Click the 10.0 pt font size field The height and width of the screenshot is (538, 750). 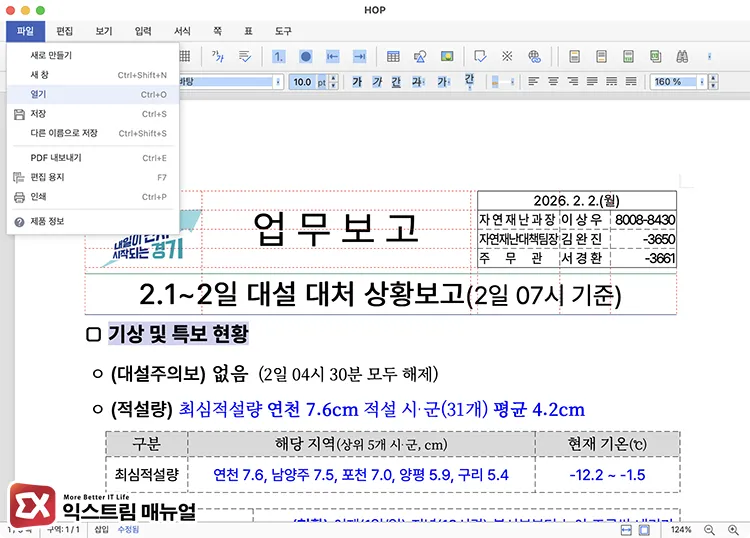309,82
